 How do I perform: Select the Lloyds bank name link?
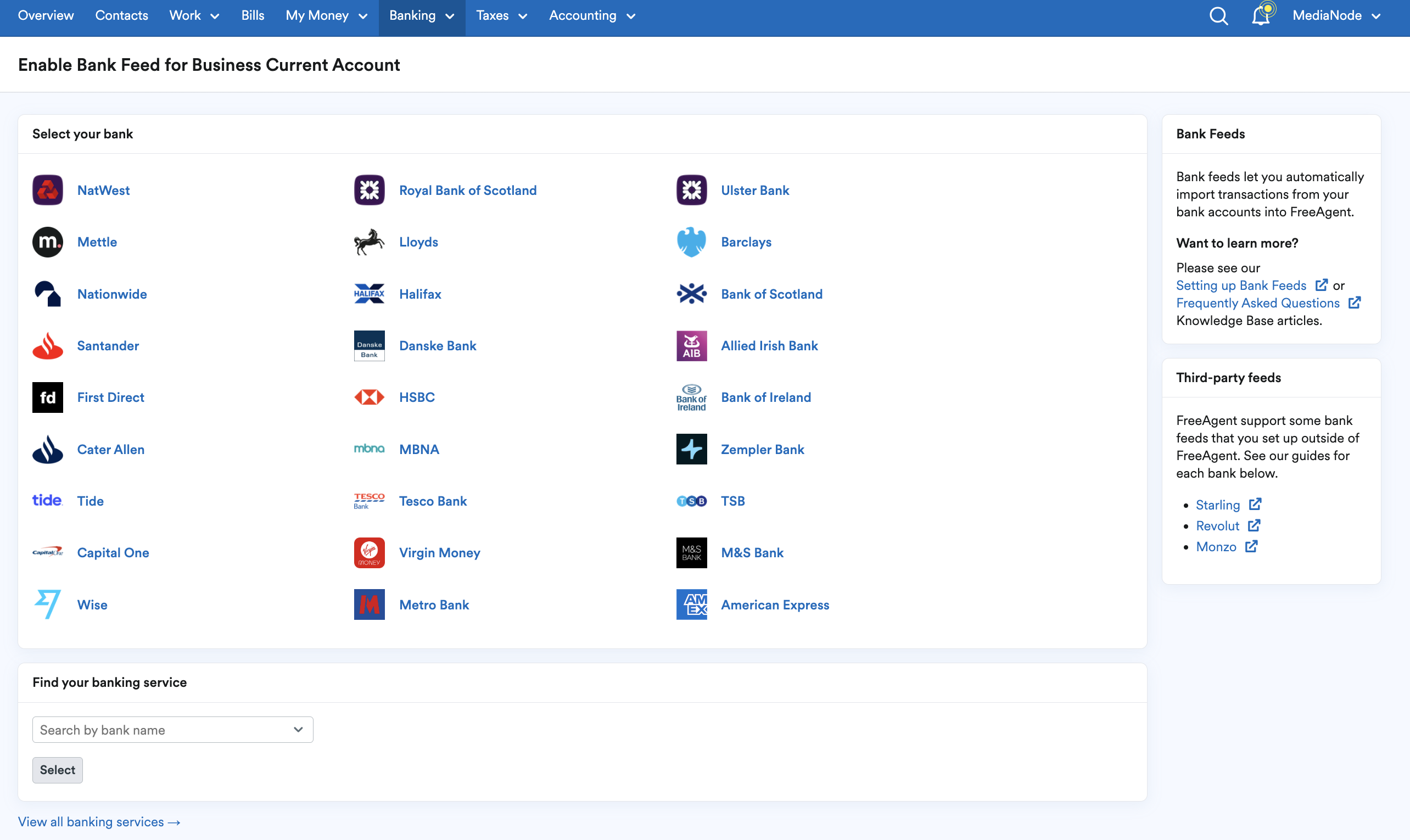(x=418, y=242)
